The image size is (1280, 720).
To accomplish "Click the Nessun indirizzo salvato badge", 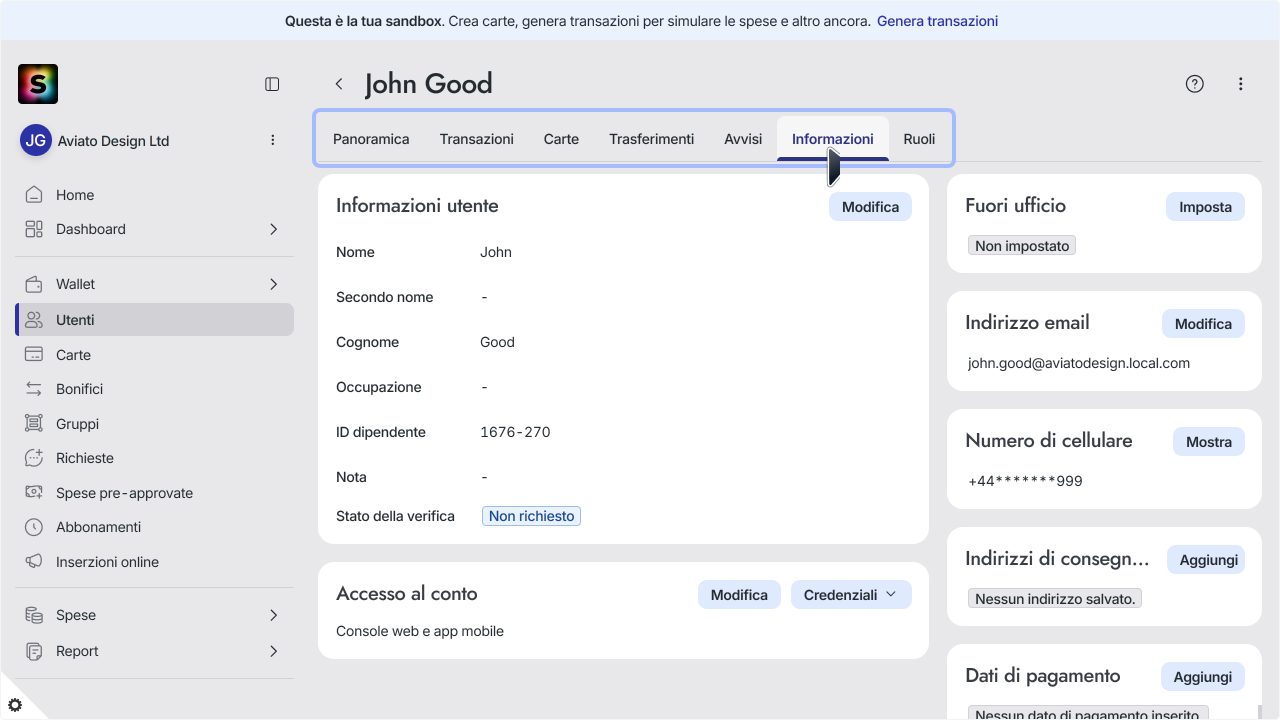I will coord(1055,599).
